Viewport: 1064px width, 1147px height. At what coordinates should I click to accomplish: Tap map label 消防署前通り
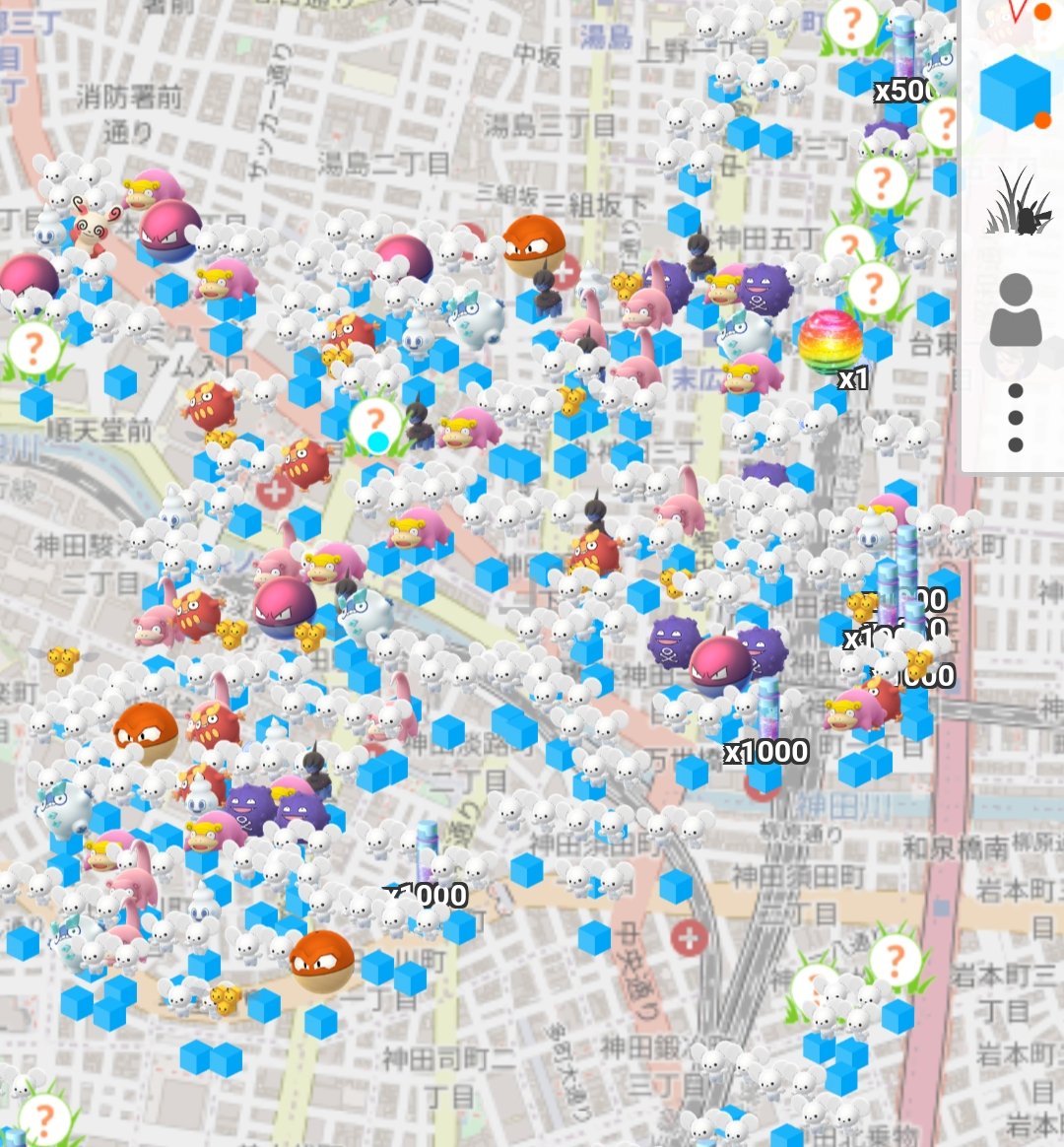point(129,114)
